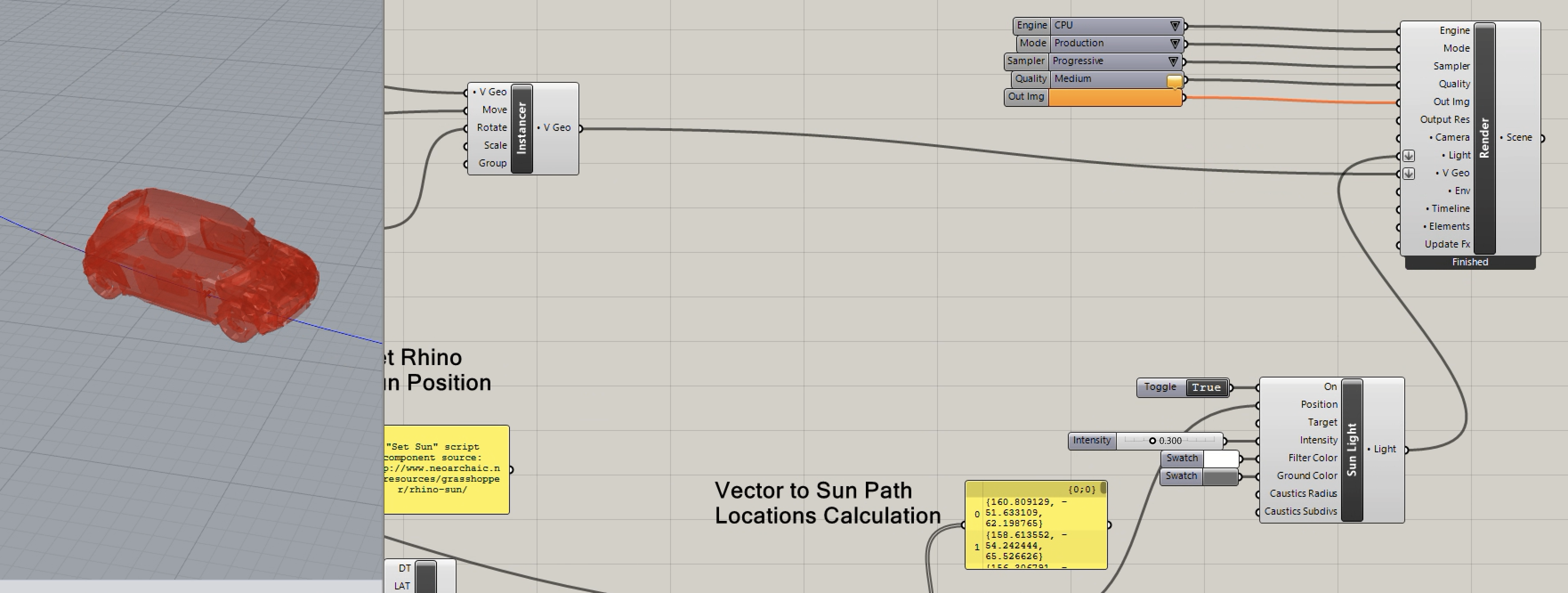Viewport: 1568px width, 593px height.
Task: Click the Finished status label under Render
Action: coord(1470,262)
